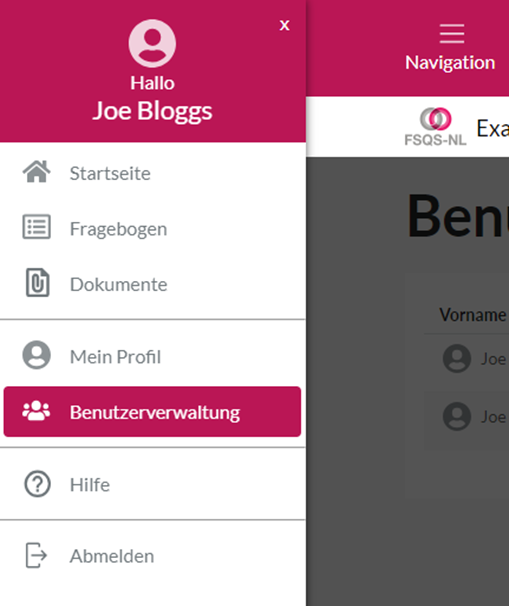Select the highlighted Benutzerverwaltung item
509x606 pixels.
152,412
